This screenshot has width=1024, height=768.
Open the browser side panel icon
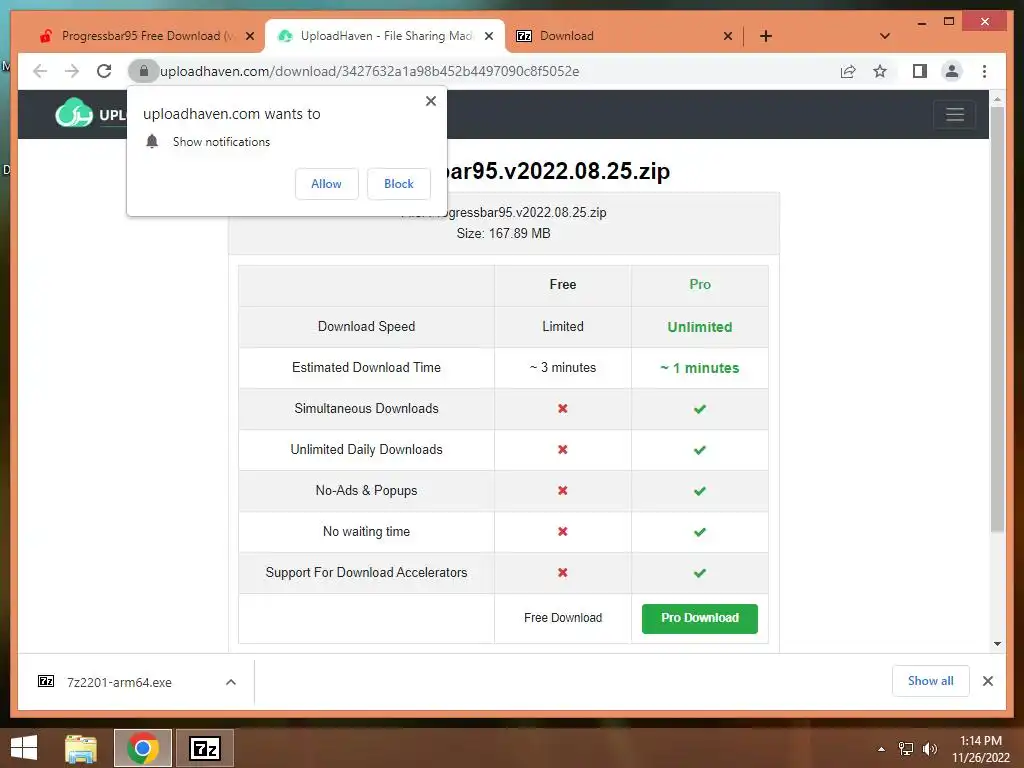920,71
